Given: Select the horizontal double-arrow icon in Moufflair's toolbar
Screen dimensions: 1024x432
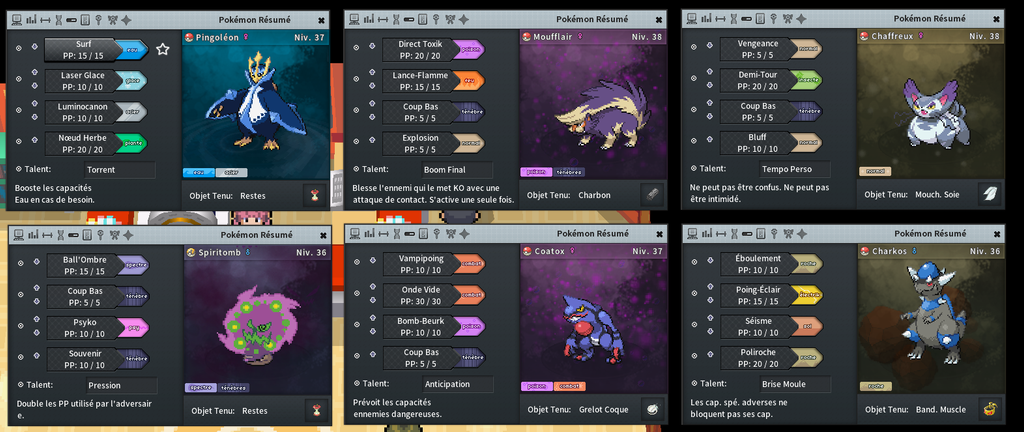Looking at the screenshot, I should point(383,19).
